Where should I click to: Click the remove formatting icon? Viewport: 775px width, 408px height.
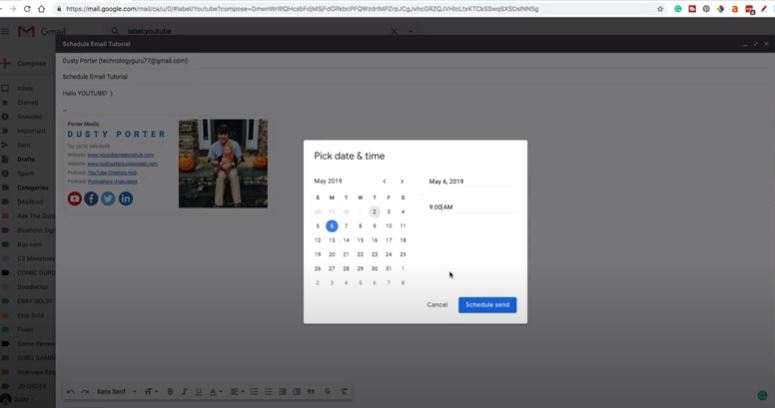[x=344, y=392]
